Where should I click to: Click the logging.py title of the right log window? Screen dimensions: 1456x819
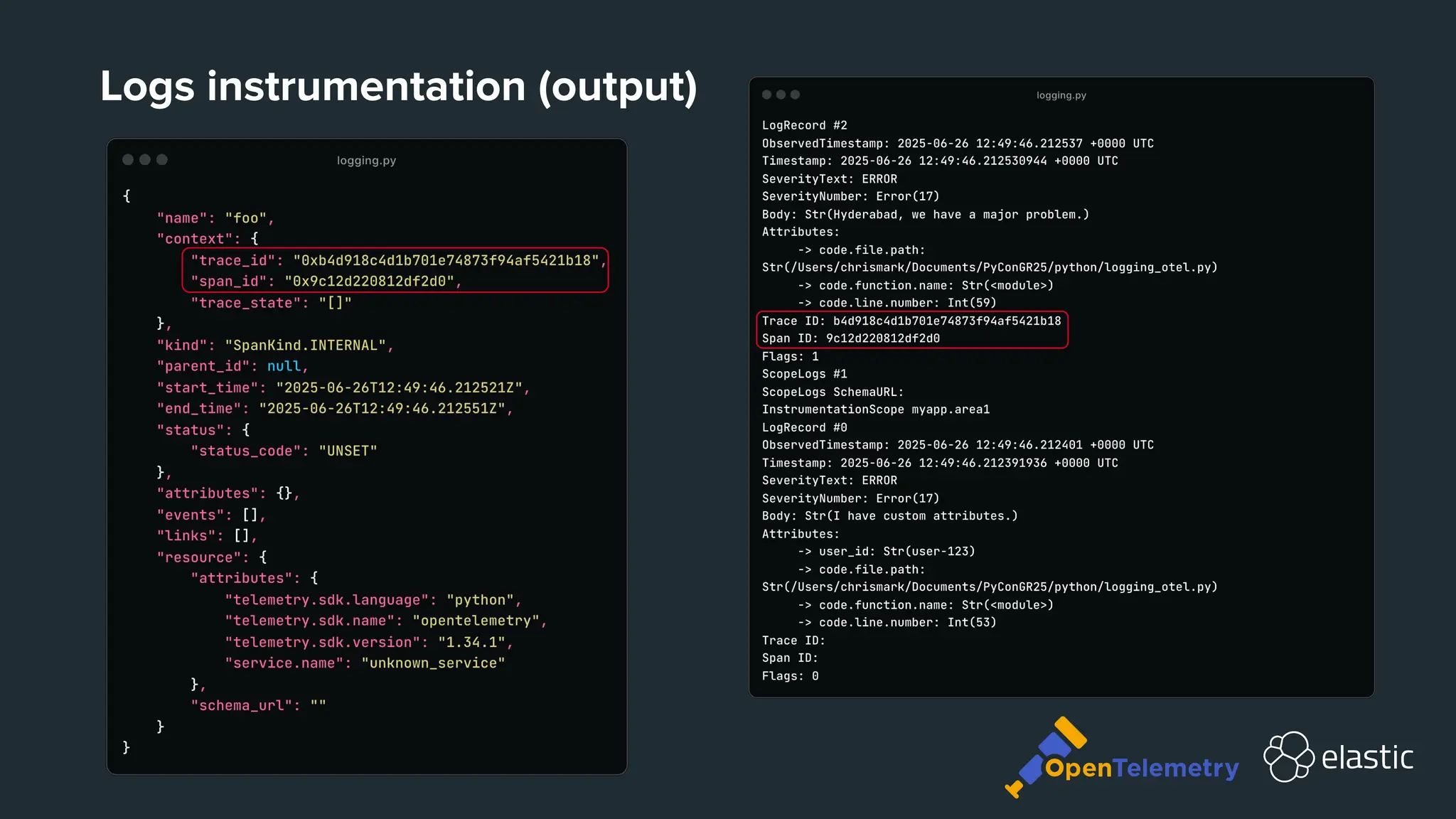(1061, 95)
